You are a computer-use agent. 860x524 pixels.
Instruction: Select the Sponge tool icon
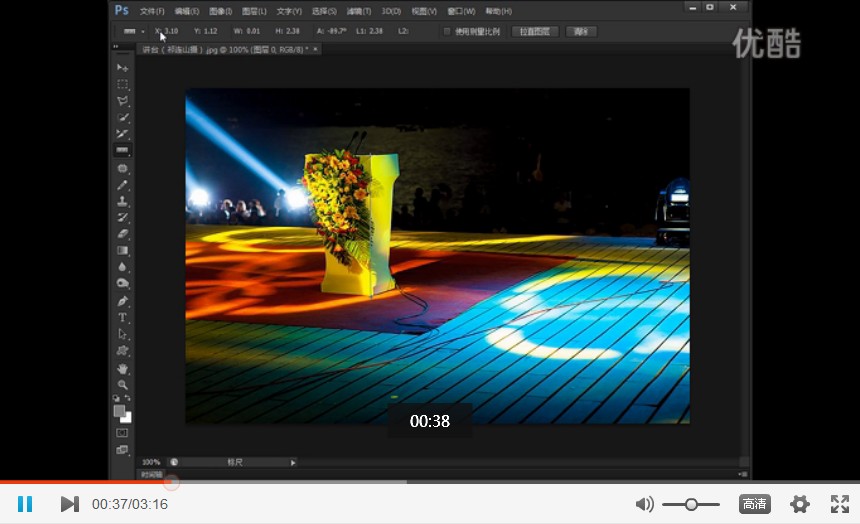coord(122,283)
